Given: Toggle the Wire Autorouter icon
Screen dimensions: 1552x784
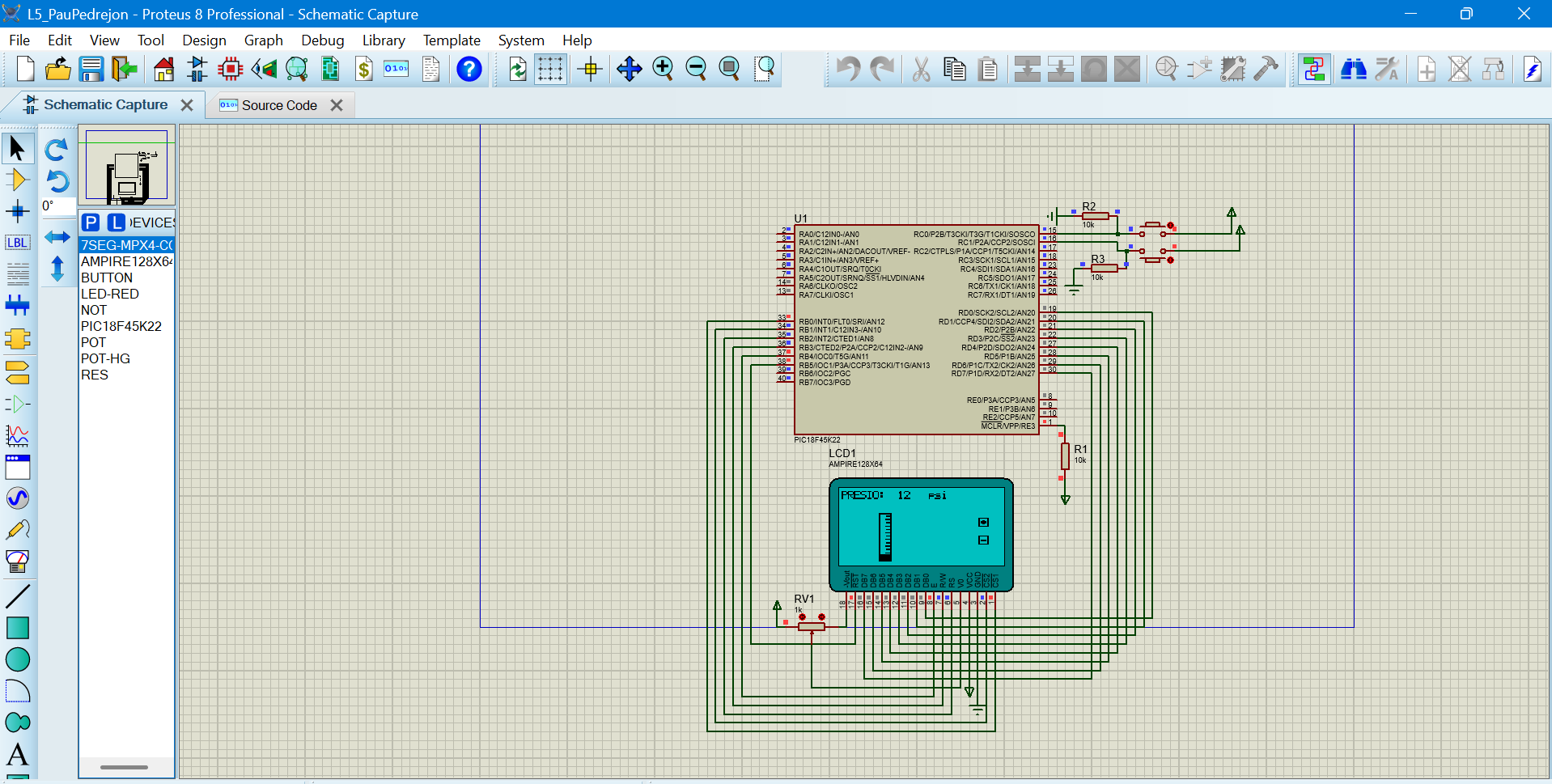Looking at the screenshot, I should pos(1314,70).
